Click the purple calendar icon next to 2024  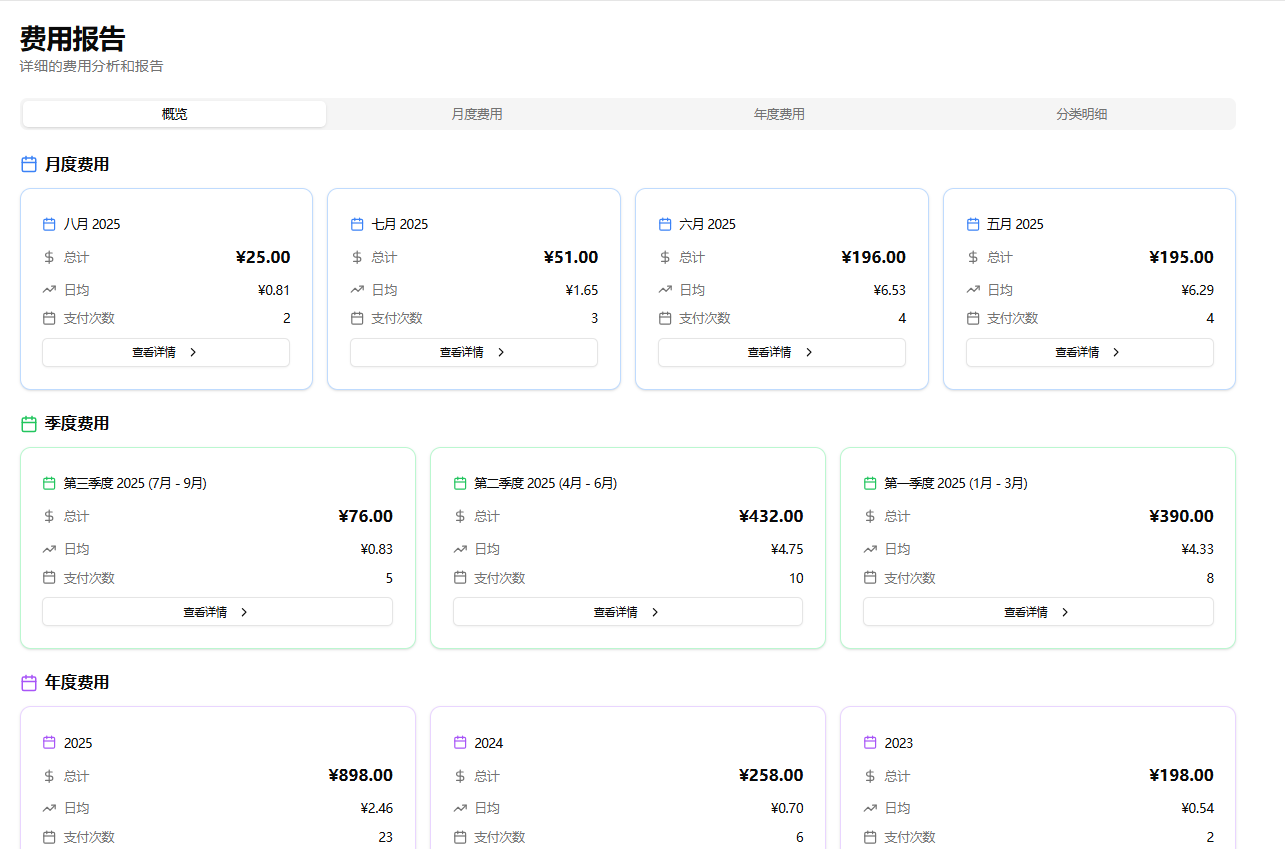tap(460, 742)
